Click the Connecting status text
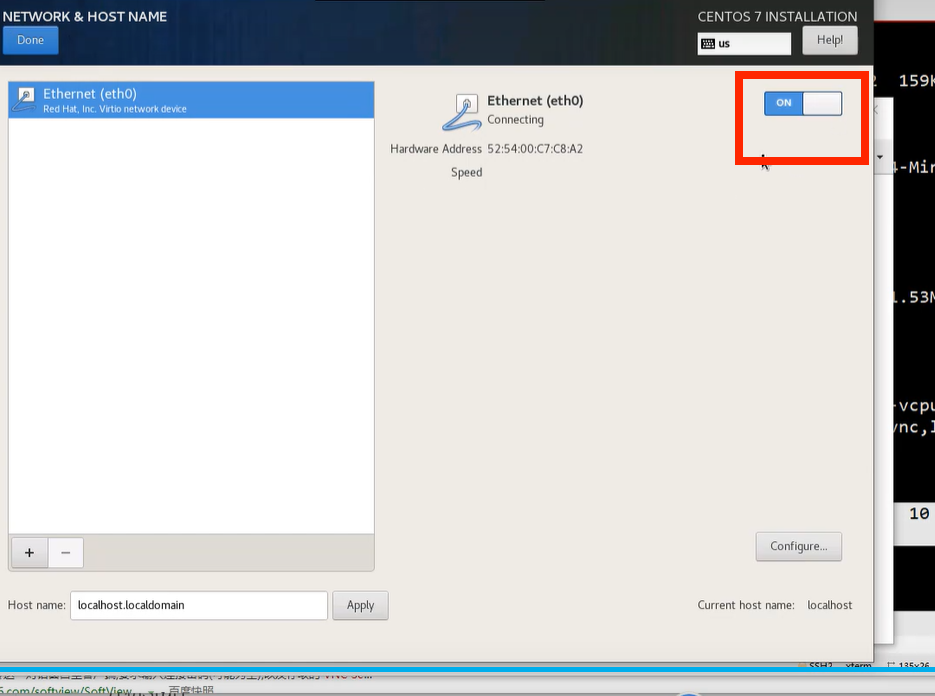Image resolution: width=935 pixels, height=696 pixels. click(x=515, y=120)
